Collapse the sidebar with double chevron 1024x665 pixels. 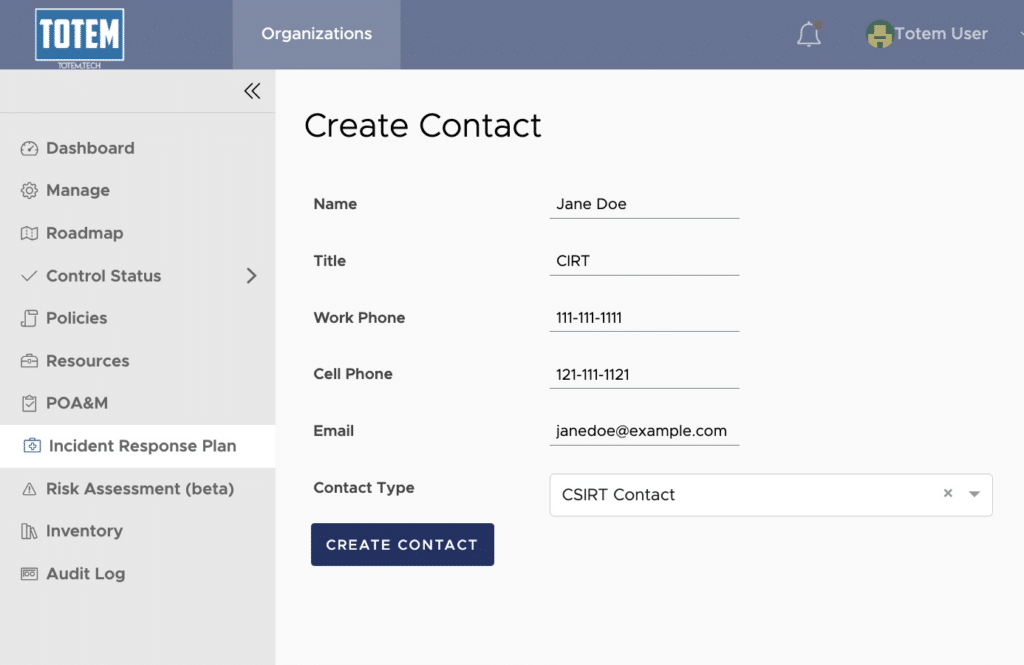[x=252, y=91]
